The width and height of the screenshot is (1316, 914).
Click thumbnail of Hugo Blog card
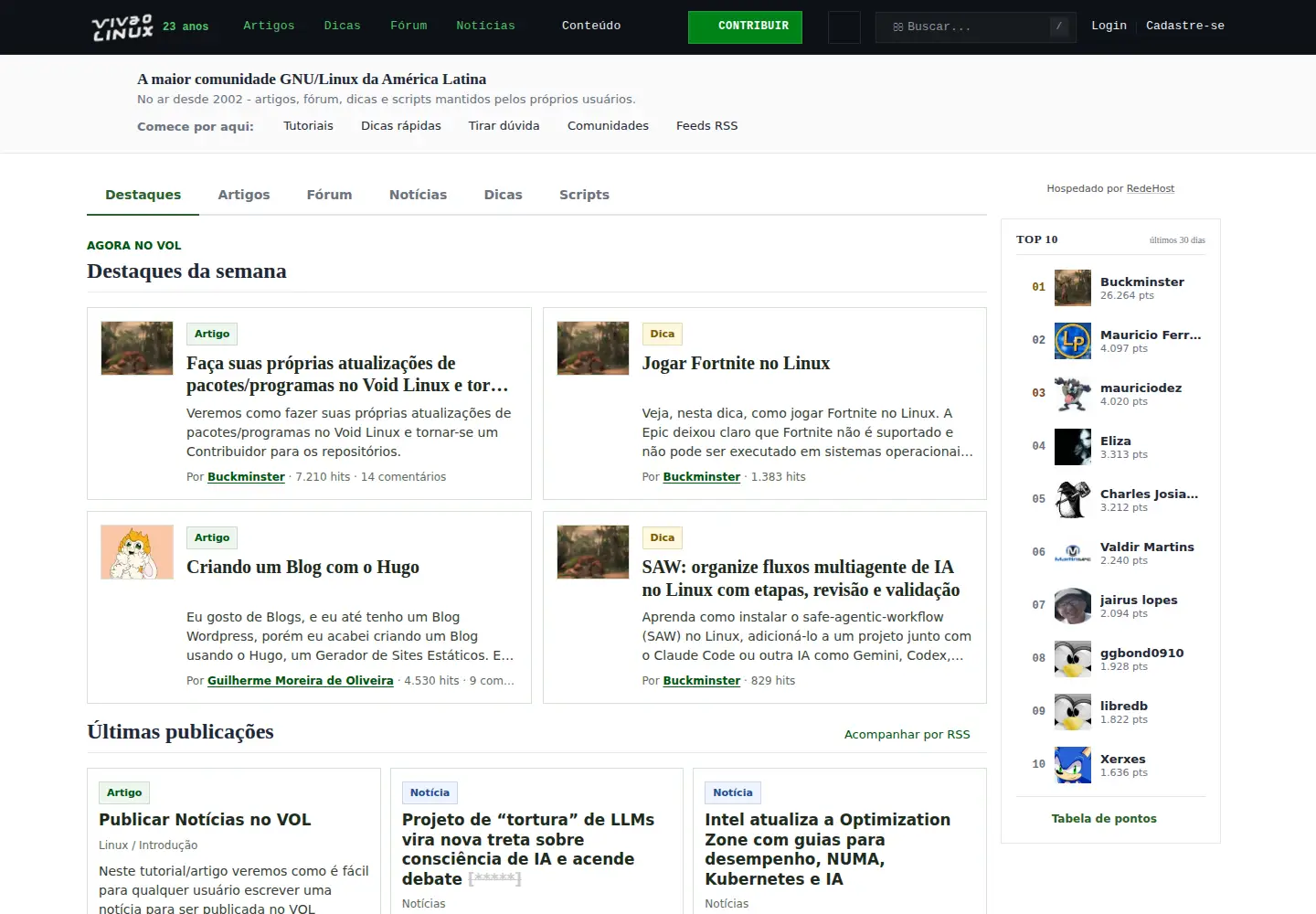click(x=137, y=552)
